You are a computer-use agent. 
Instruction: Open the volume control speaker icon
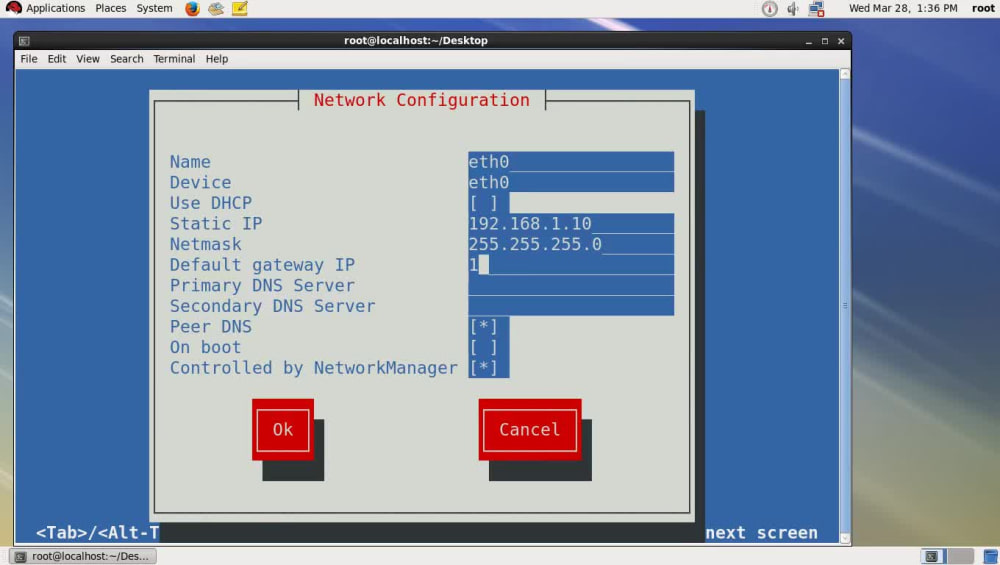click(793, 8)
